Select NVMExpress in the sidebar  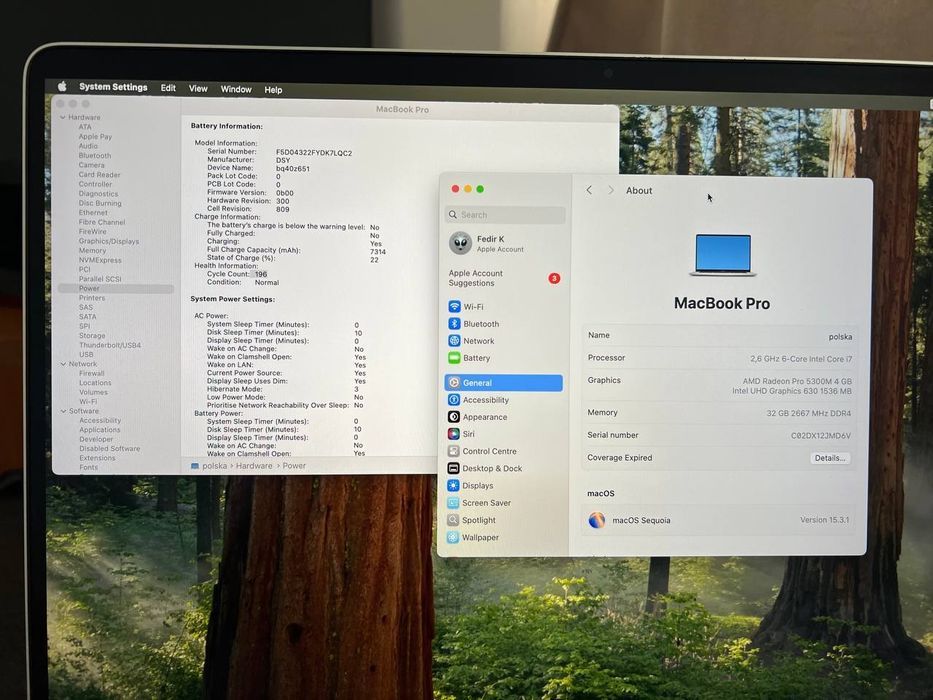(x=100, y=260)
